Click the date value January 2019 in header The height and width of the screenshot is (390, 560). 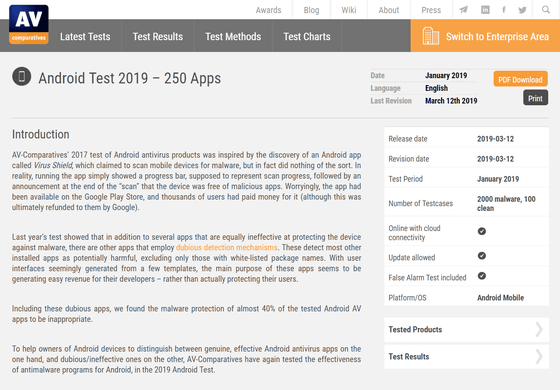[x=446, y=75]
